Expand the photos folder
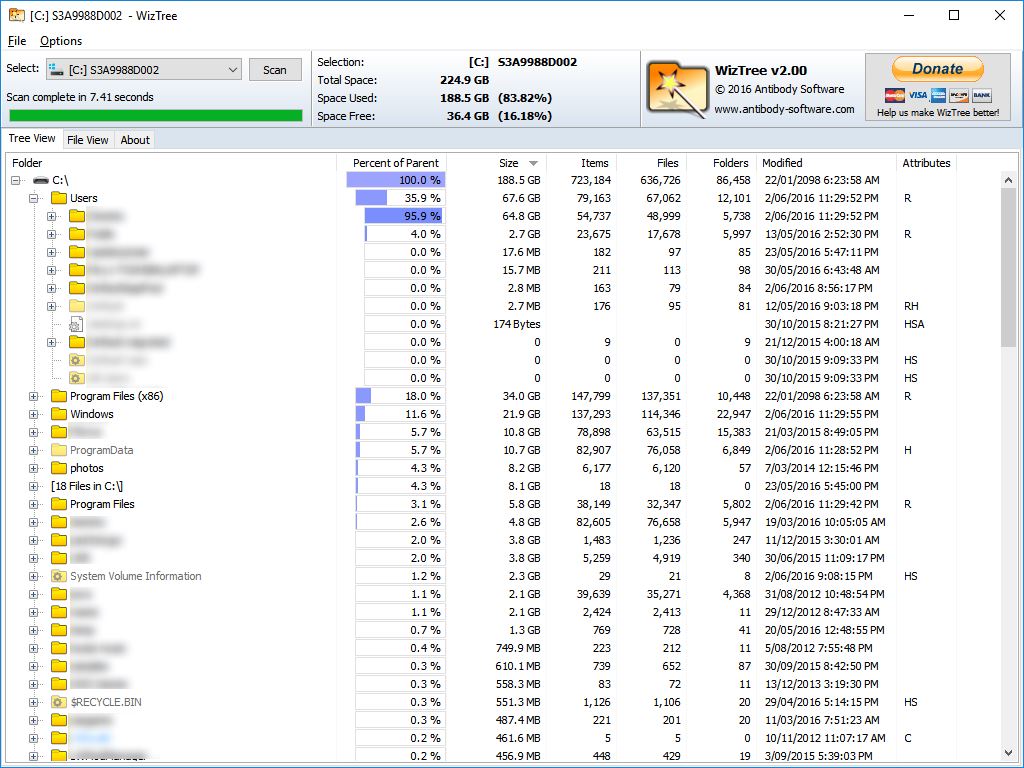Screen dimensions: 1024x768 33,468
